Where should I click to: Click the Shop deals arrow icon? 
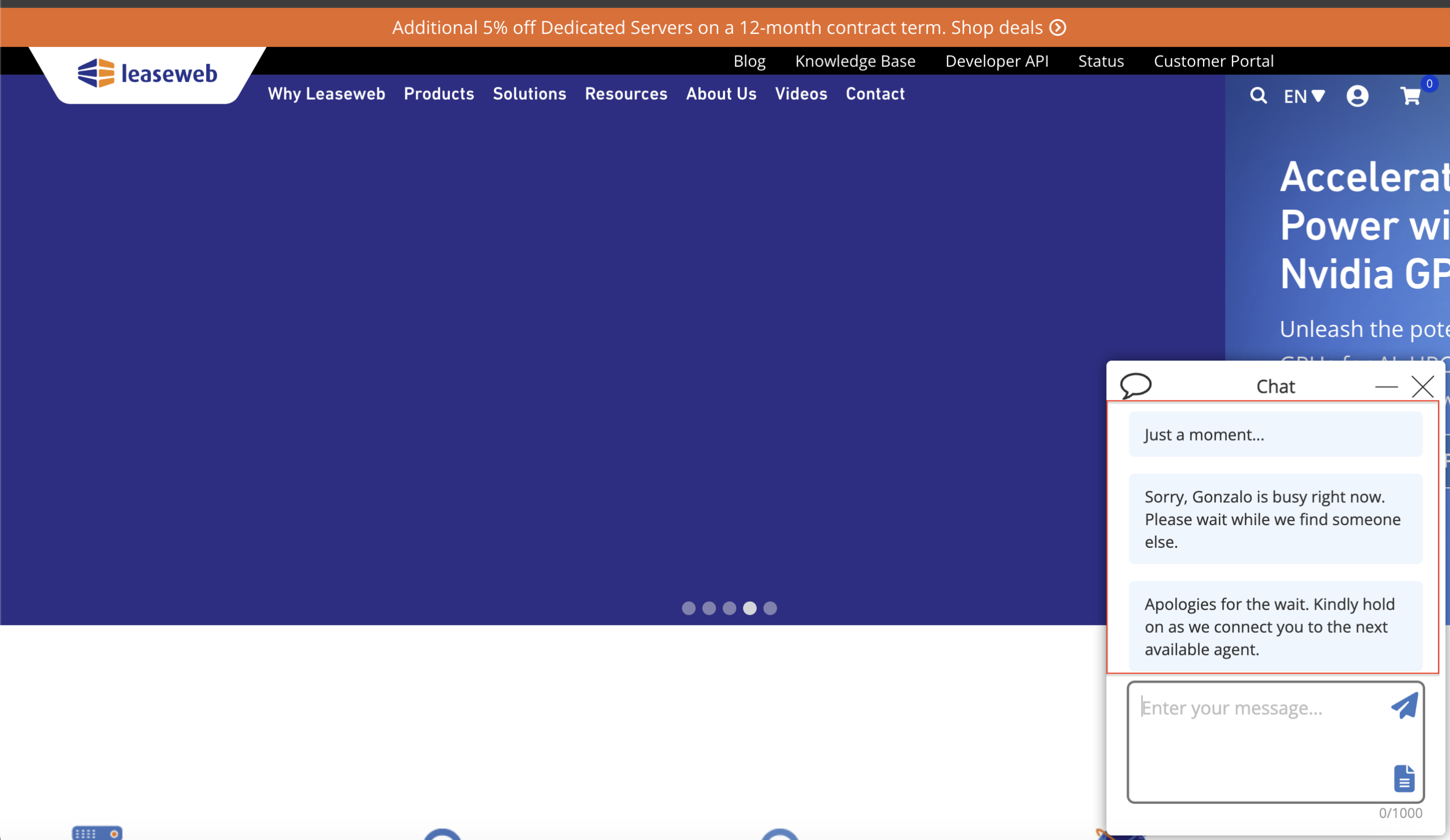pos(1057,28)
